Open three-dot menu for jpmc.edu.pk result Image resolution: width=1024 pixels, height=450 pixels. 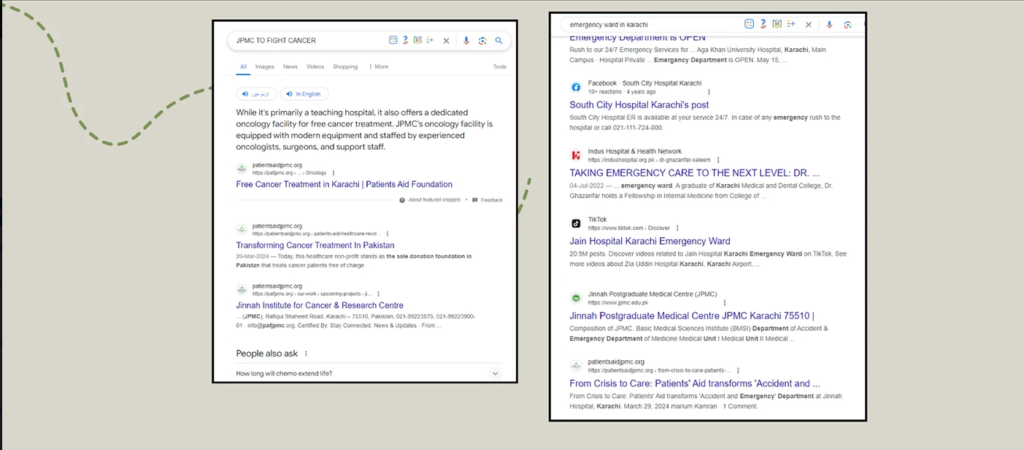click(724, 303)
